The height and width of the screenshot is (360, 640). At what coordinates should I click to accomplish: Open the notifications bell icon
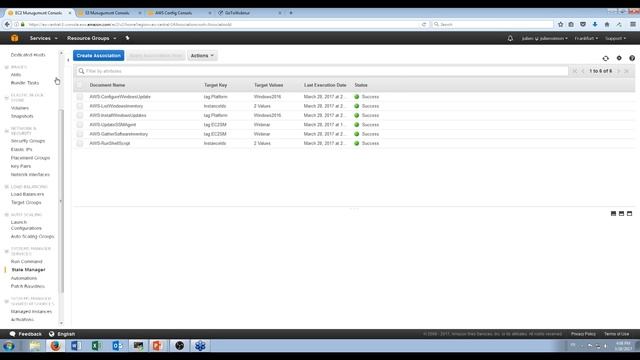510,38
